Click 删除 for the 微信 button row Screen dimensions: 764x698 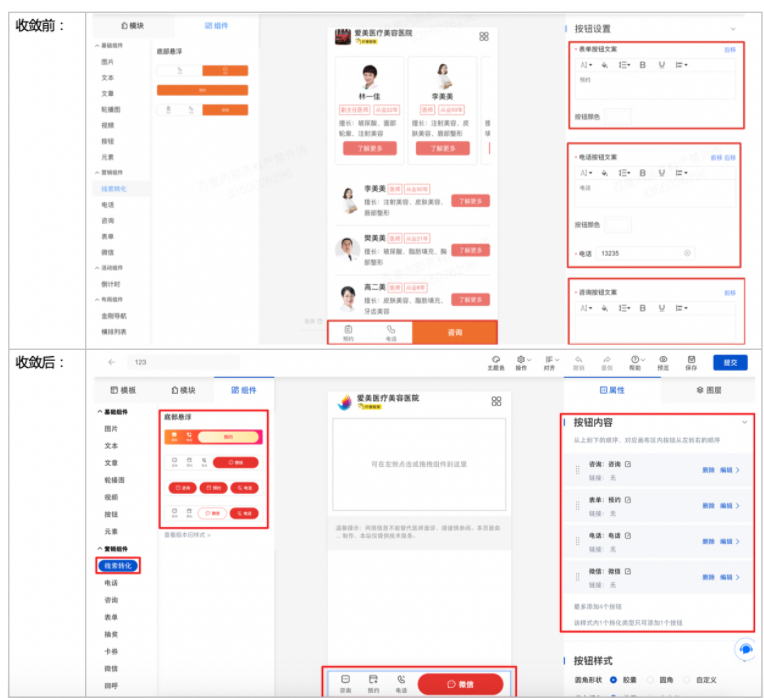click(708, 577)
